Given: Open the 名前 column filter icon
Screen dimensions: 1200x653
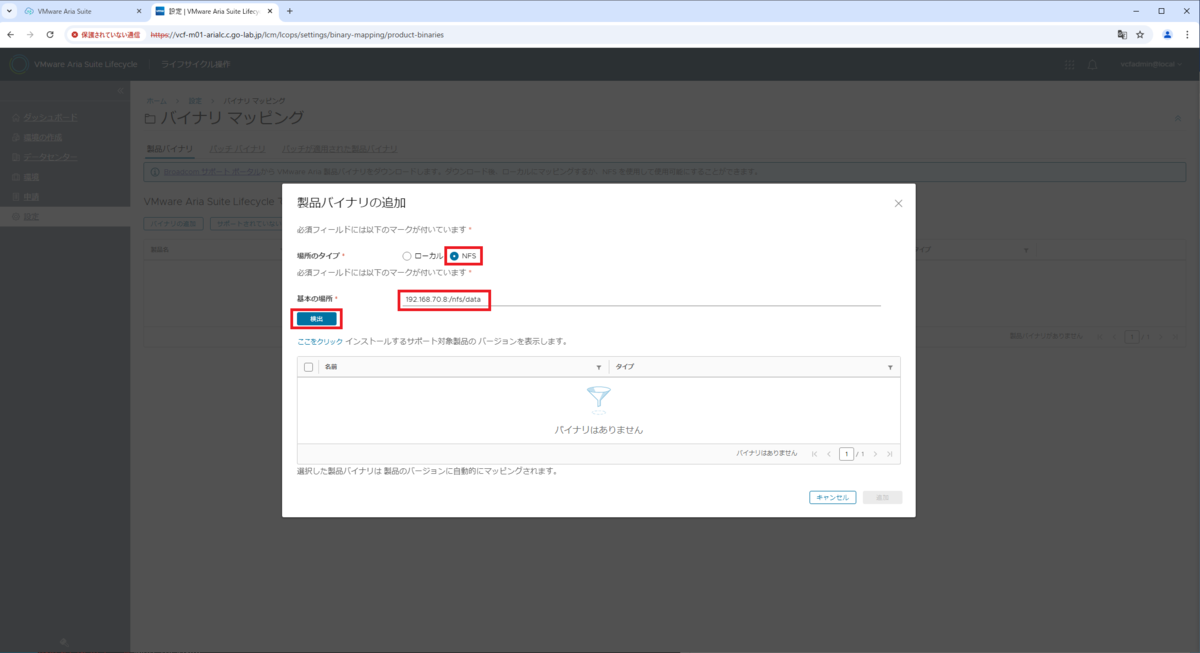Looking at the screenshot, I should pyautogui.click(x=599, y=367).
